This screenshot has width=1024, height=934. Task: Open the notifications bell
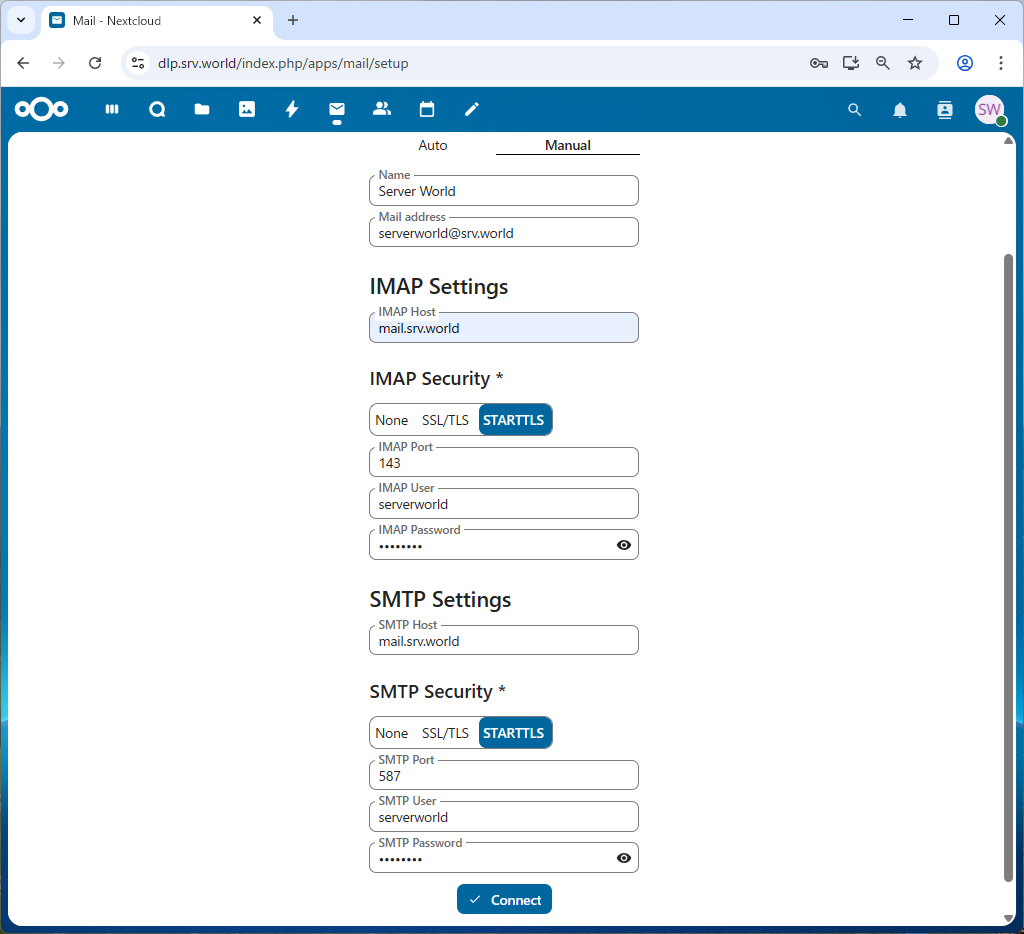900,110
